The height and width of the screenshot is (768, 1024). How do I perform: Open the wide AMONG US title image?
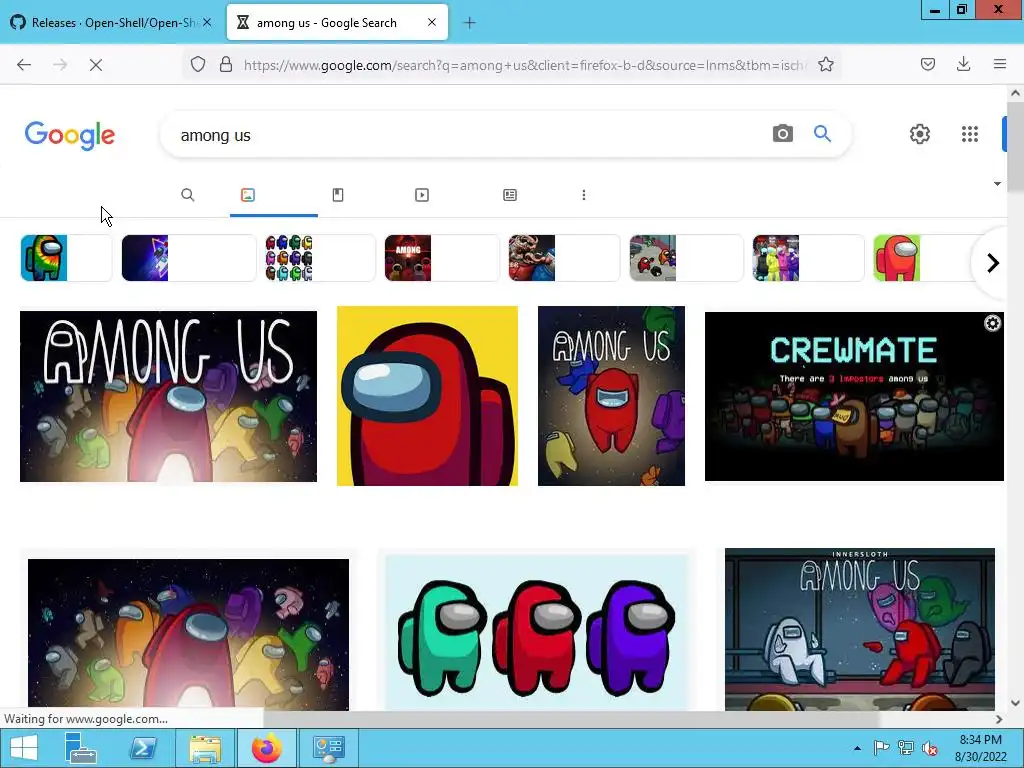pos(168,396)
